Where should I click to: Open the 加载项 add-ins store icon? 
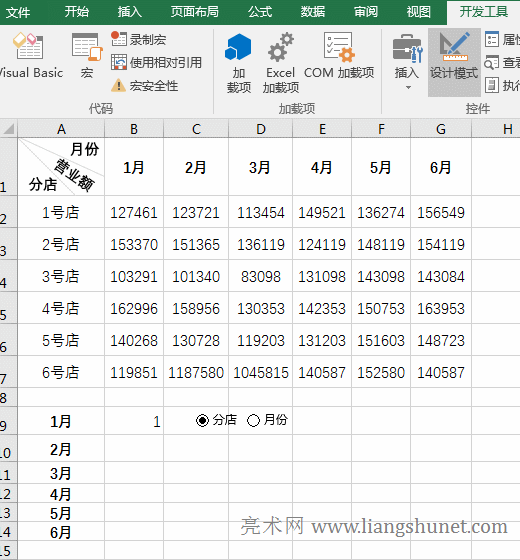[239, 62]
